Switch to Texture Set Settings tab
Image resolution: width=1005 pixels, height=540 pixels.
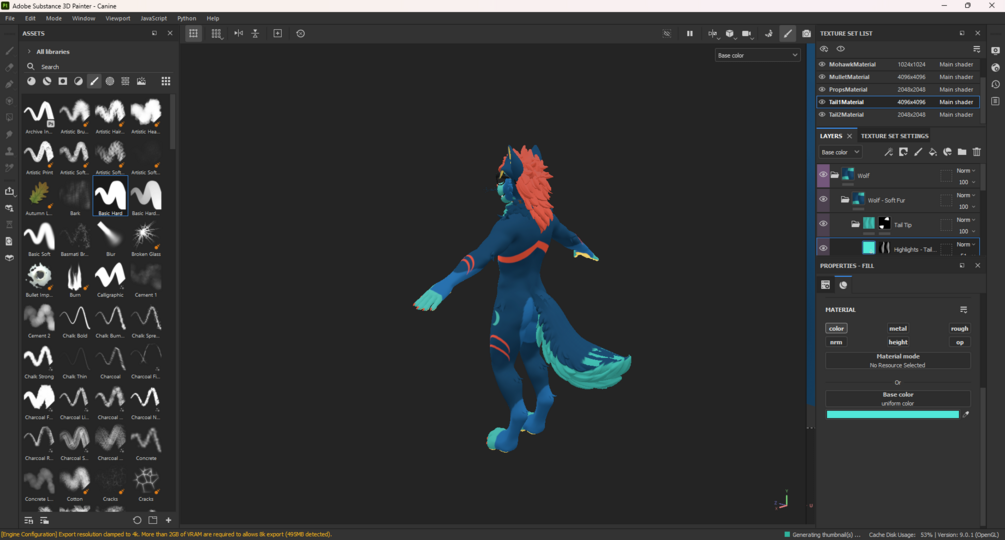[x=894, y=136]
